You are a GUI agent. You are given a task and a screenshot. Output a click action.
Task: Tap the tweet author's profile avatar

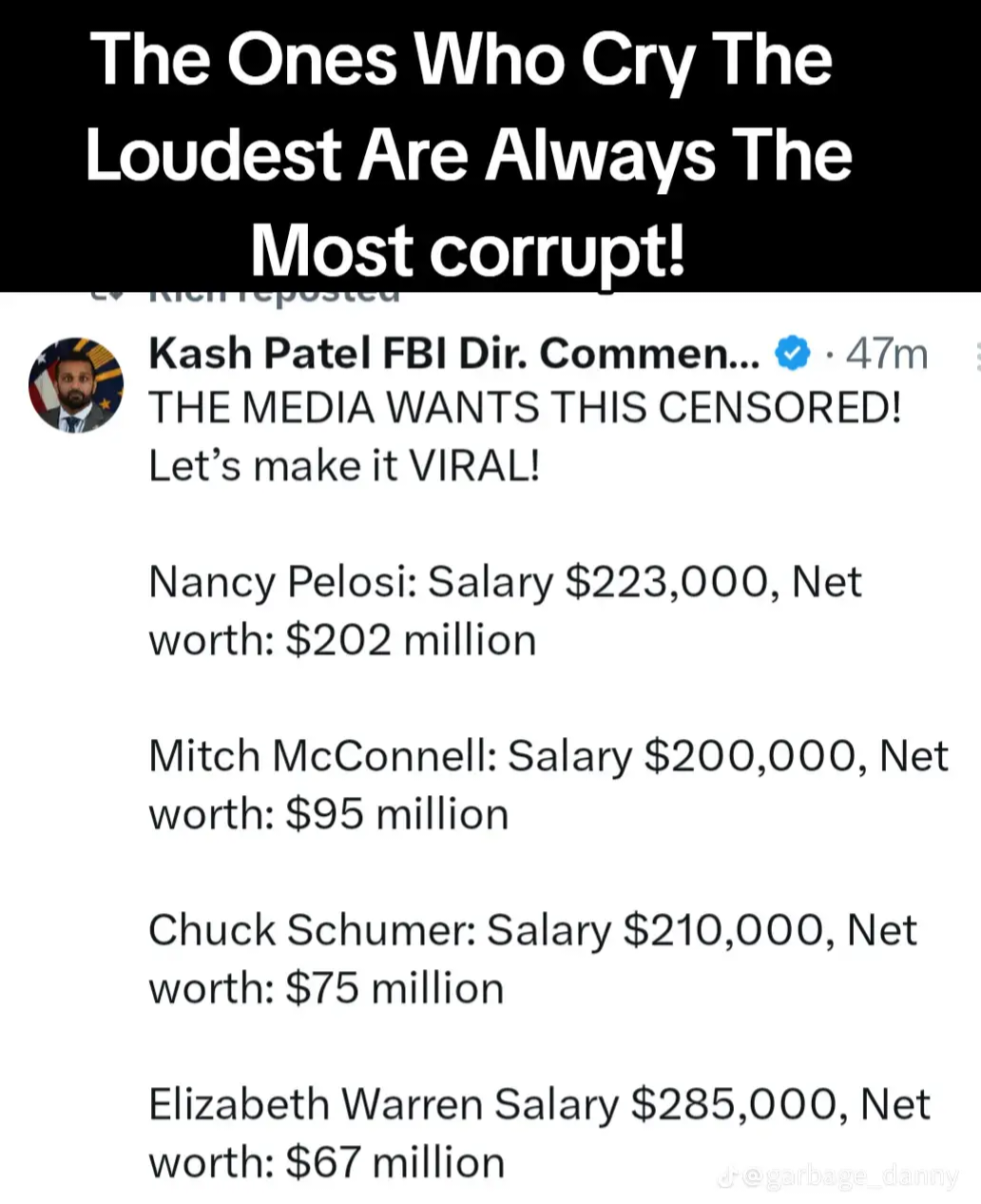76,384
